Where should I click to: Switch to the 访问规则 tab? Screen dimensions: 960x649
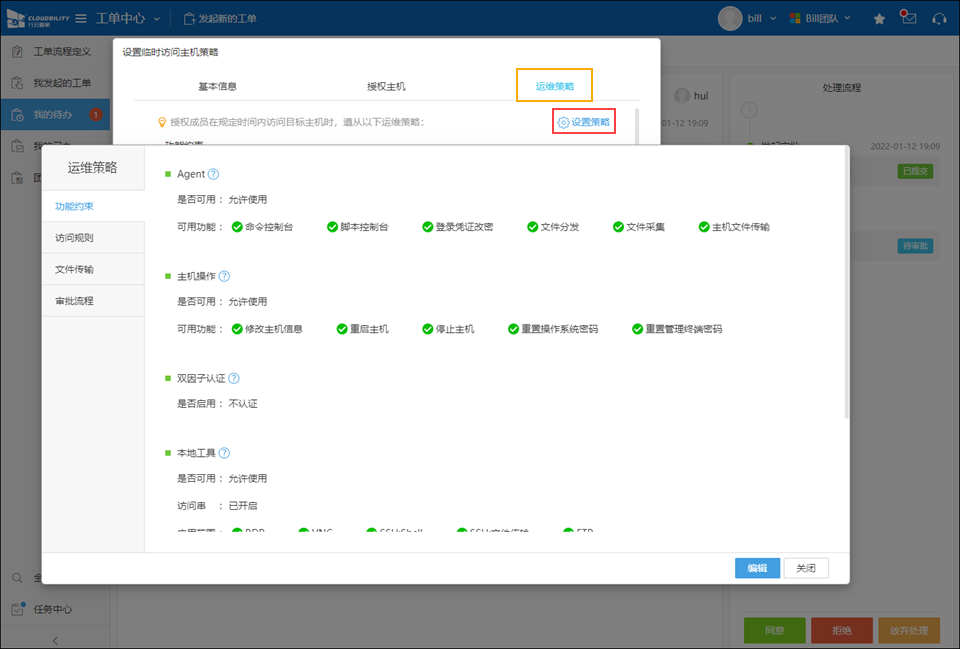click(x=93, y=238)
